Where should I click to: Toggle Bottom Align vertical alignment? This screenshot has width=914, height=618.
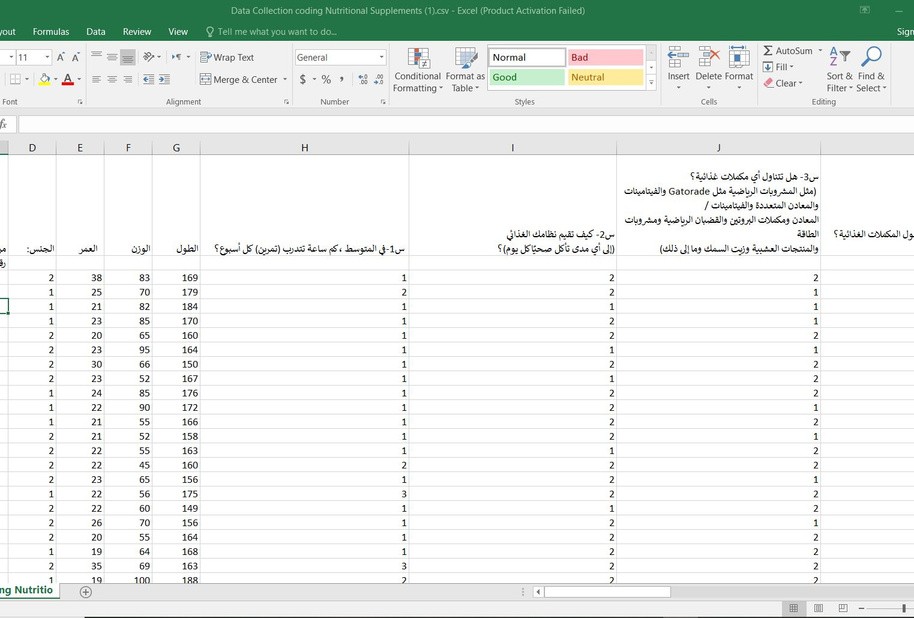(128, 58)
